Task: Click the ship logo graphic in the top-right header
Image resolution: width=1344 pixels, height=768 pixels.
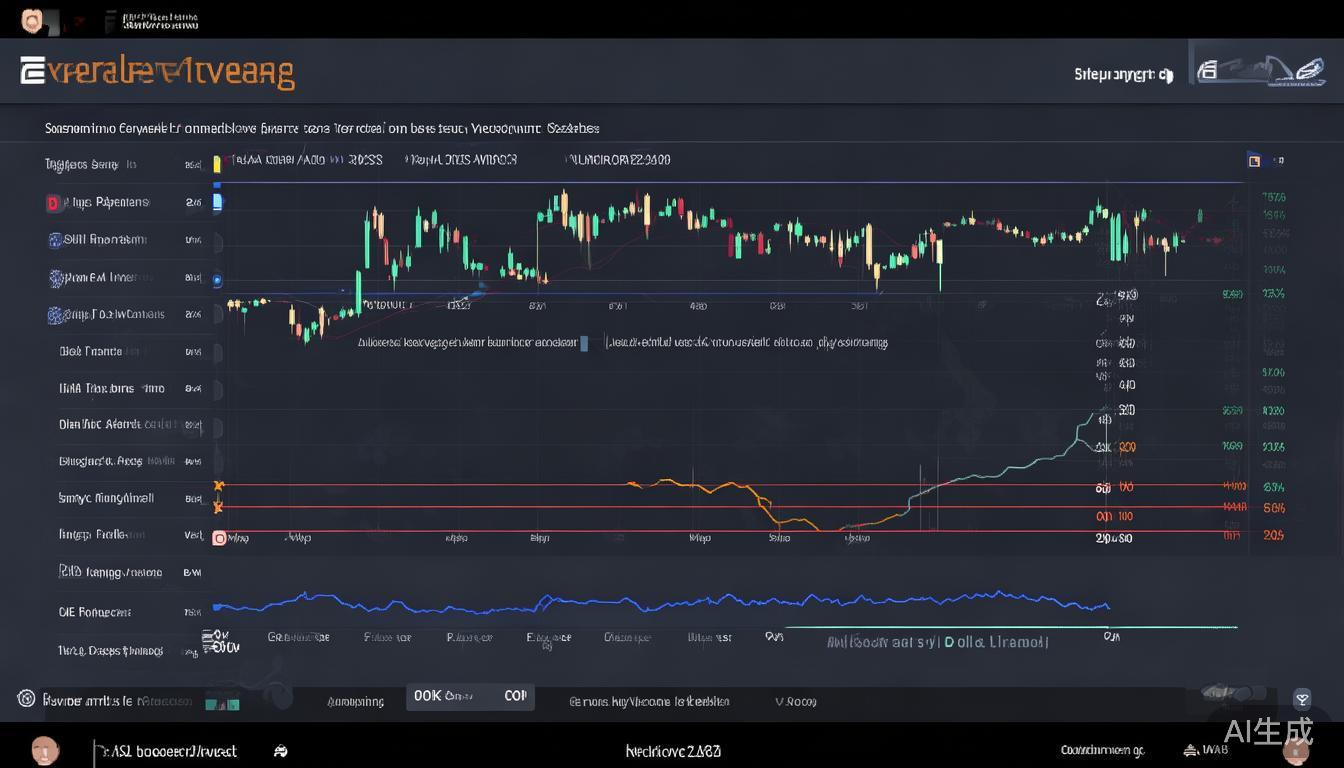Action: [1260, 71]
